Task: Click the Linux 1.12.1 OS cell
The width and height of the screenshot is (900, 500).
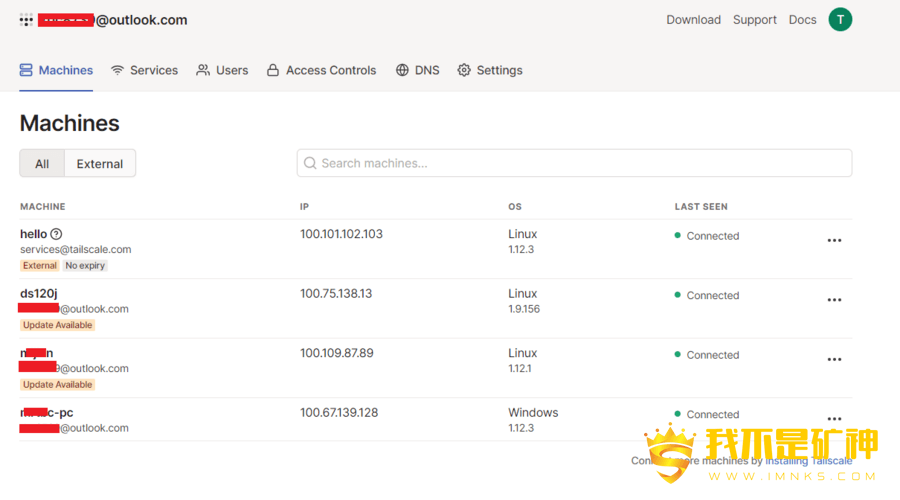Action: (522, 361)
